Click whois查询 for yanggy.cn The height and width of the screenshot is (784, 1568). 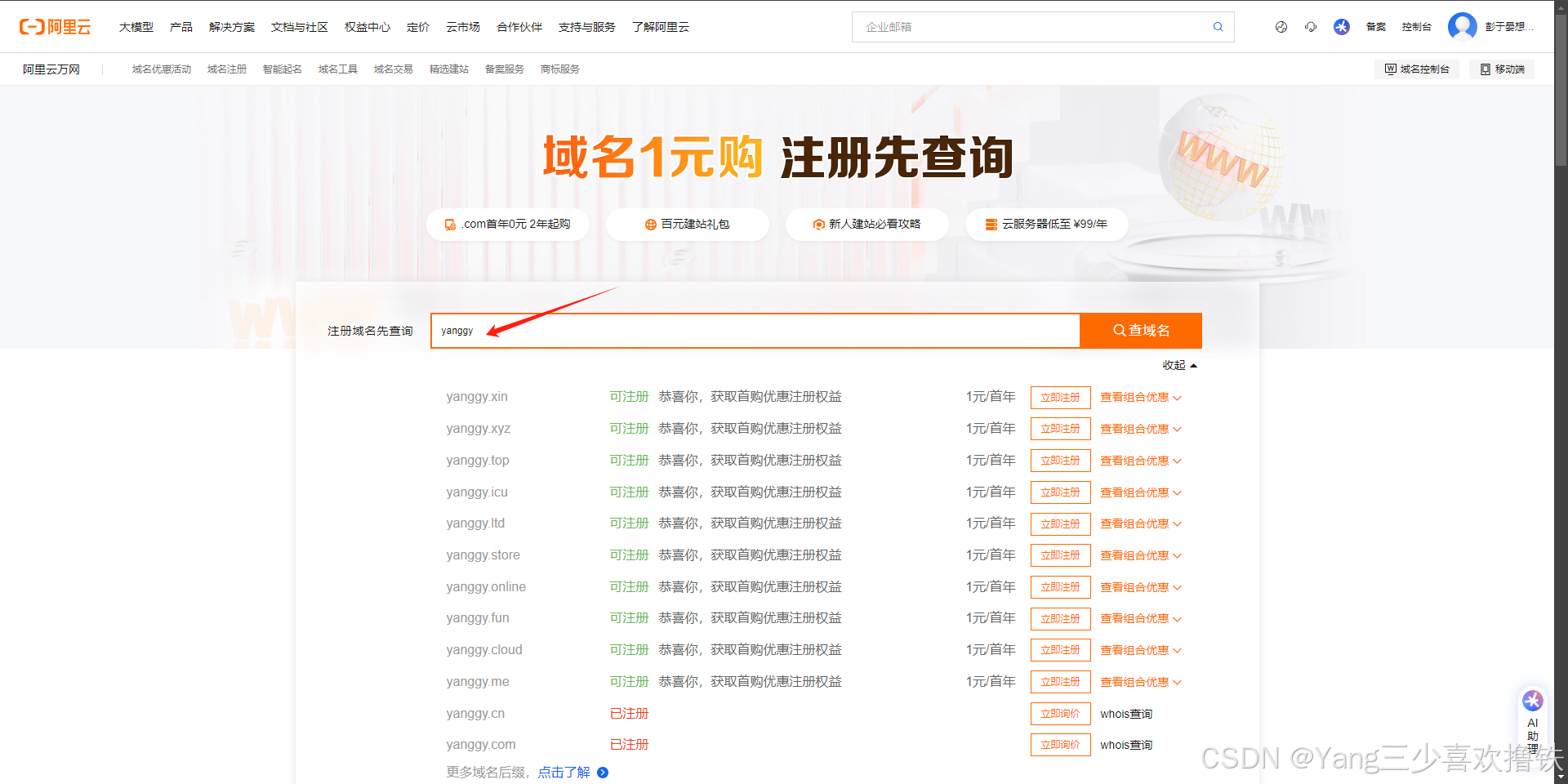(x=1126, y=714)
